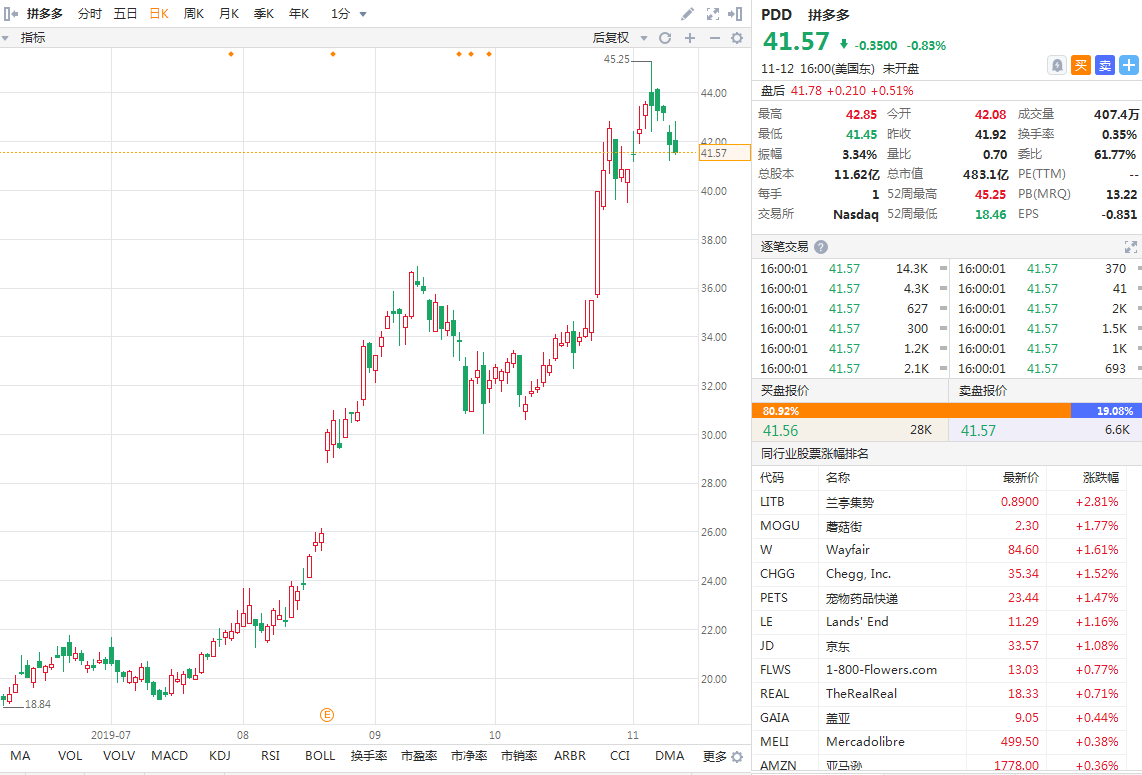Set a price alert bell
The image size is (1142, 775).
(x=1057, y=66)
